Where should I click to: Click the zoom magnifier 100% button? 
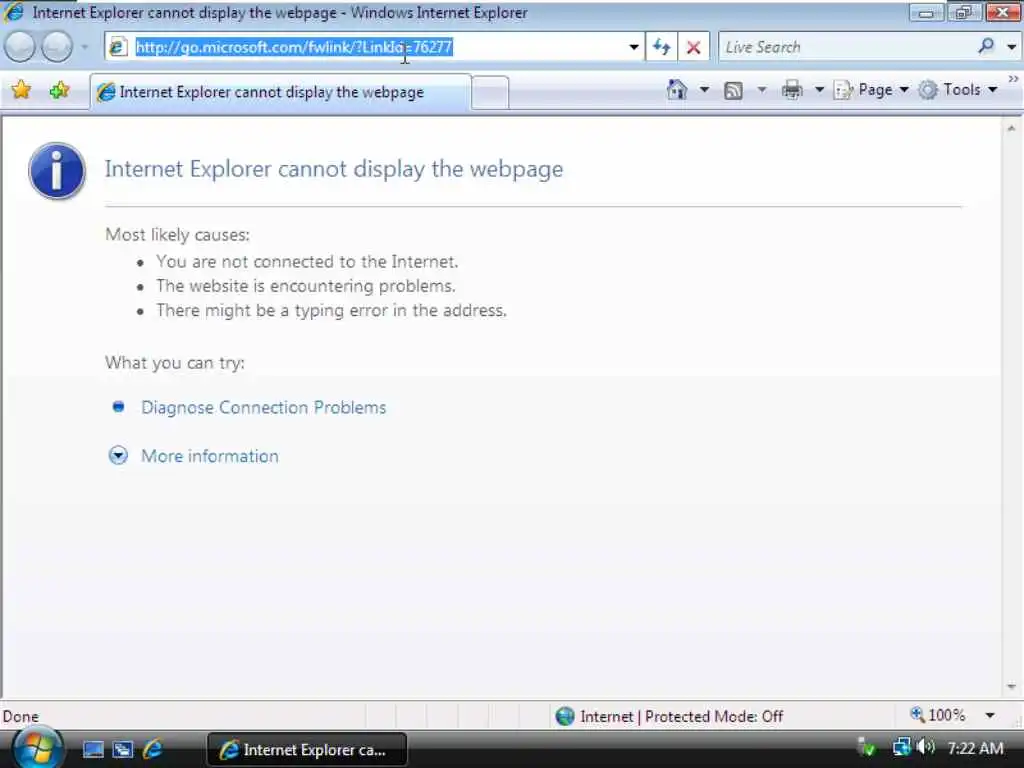[937, 715]
